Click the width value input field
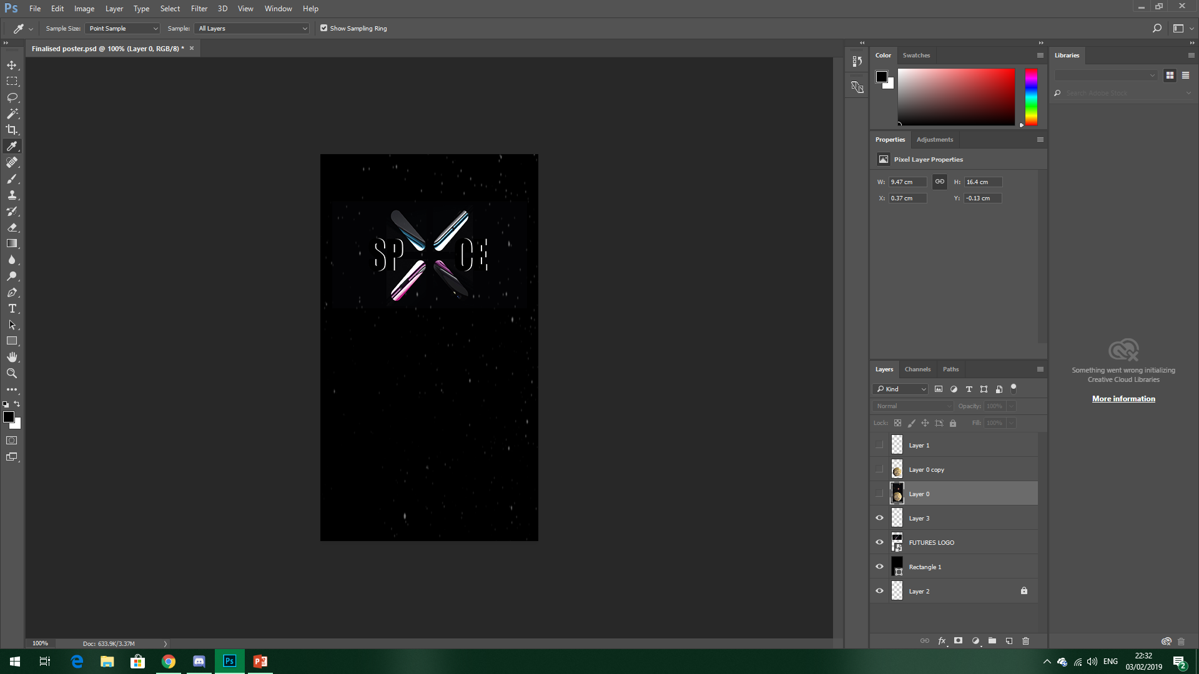This screenshot has height=674, width=1199. click(906, 182)
